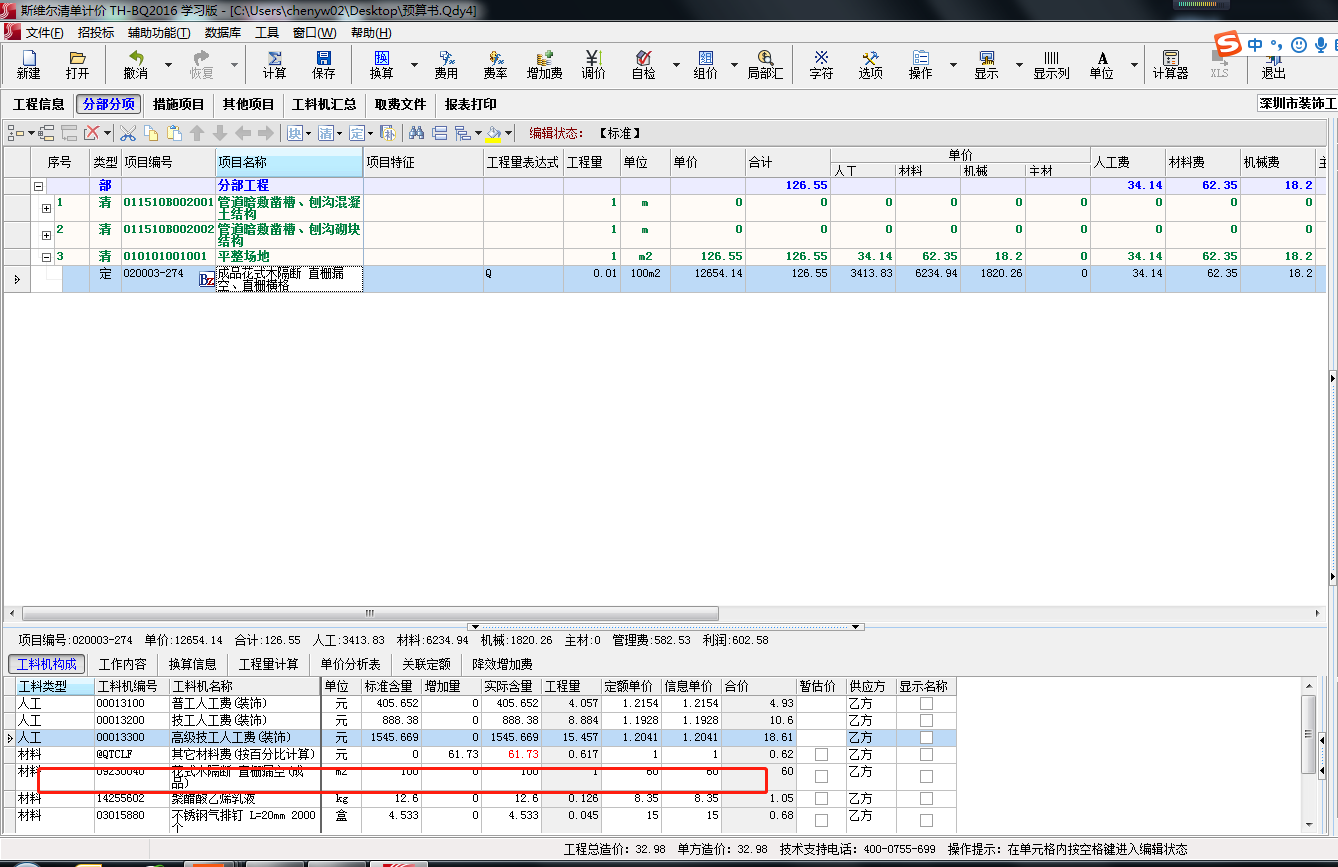Open the 招投标 menu
This screenshot has height=867, width=1338.
[x=96, y=33]
